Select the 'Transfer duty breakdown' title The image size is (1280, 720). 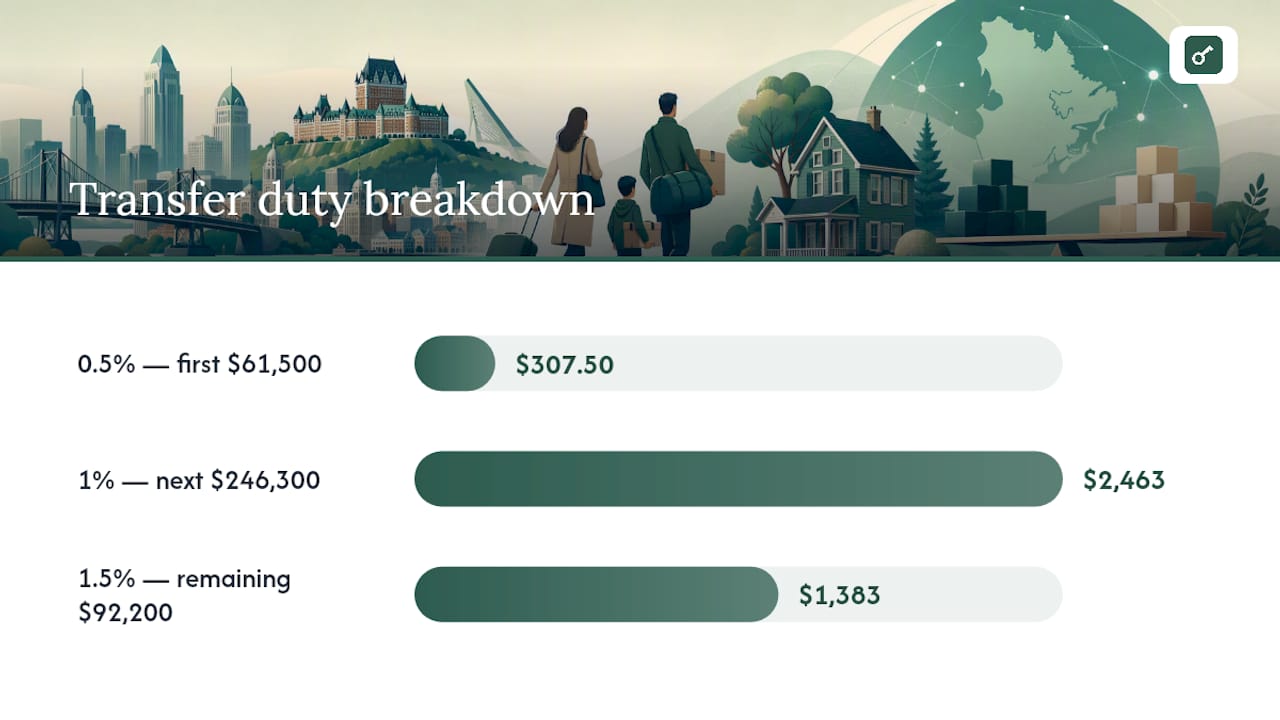(x=332, y=199)
